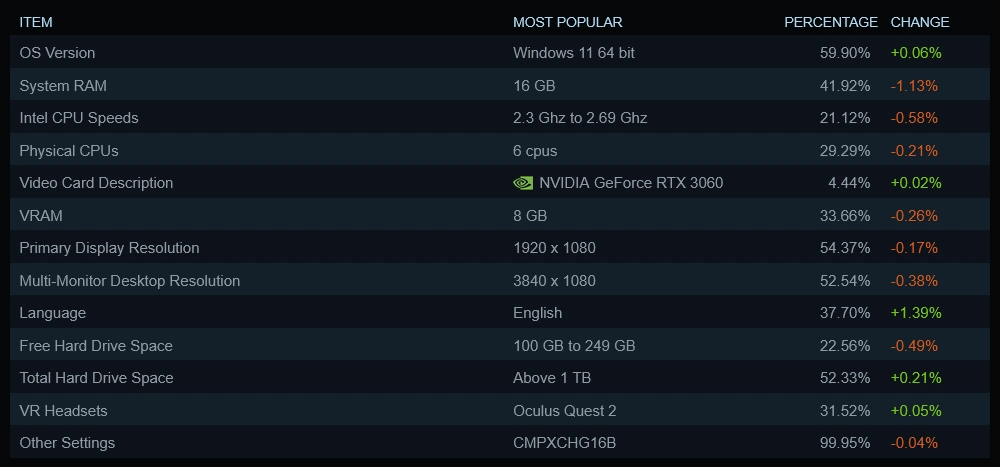Click the Oculus Quest 2 entry

pyautogui.click(x=565, y=411)
